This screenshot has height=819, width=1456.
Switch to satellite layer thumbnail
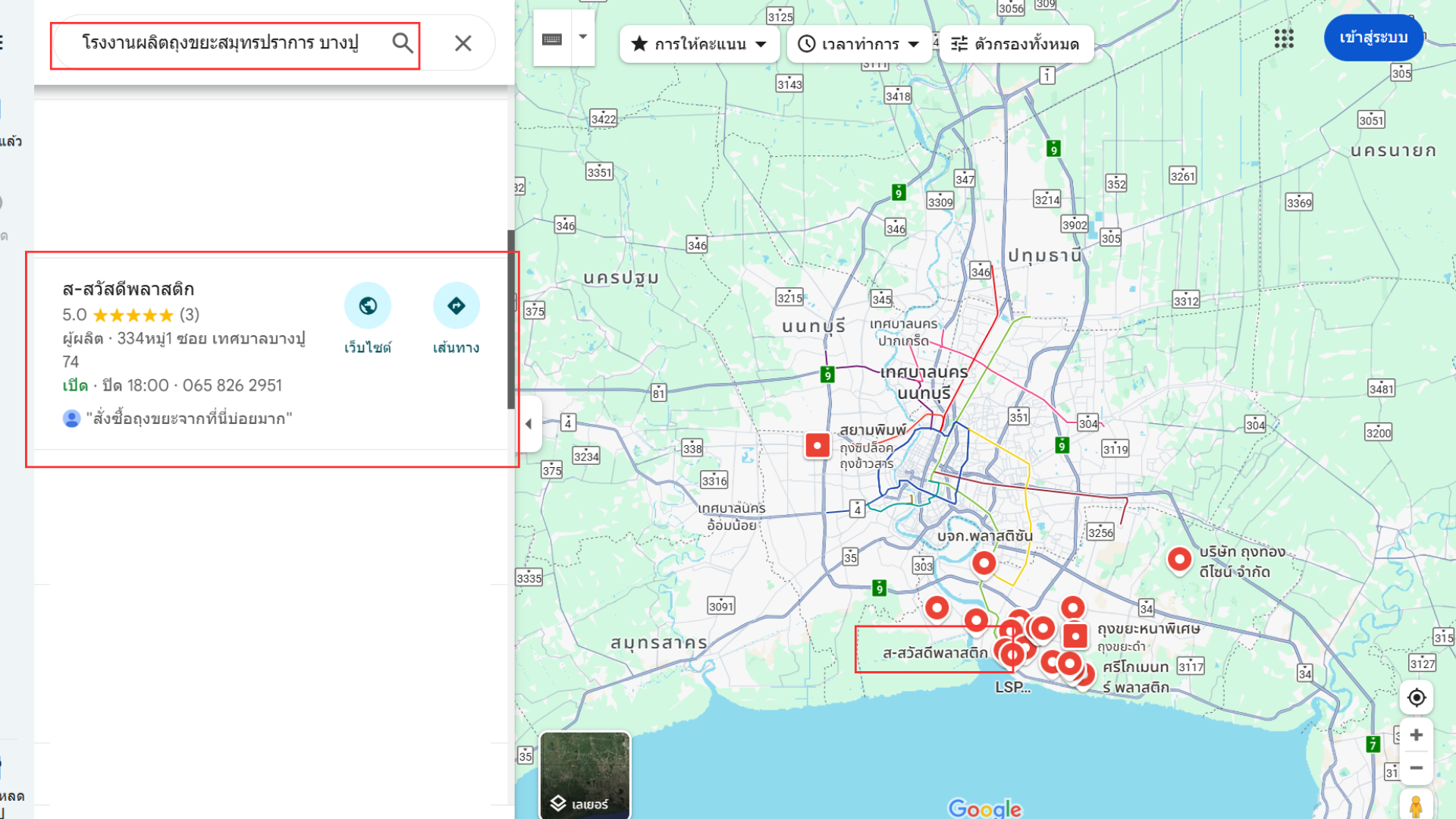pyautogui.click(x=585, y=775)
